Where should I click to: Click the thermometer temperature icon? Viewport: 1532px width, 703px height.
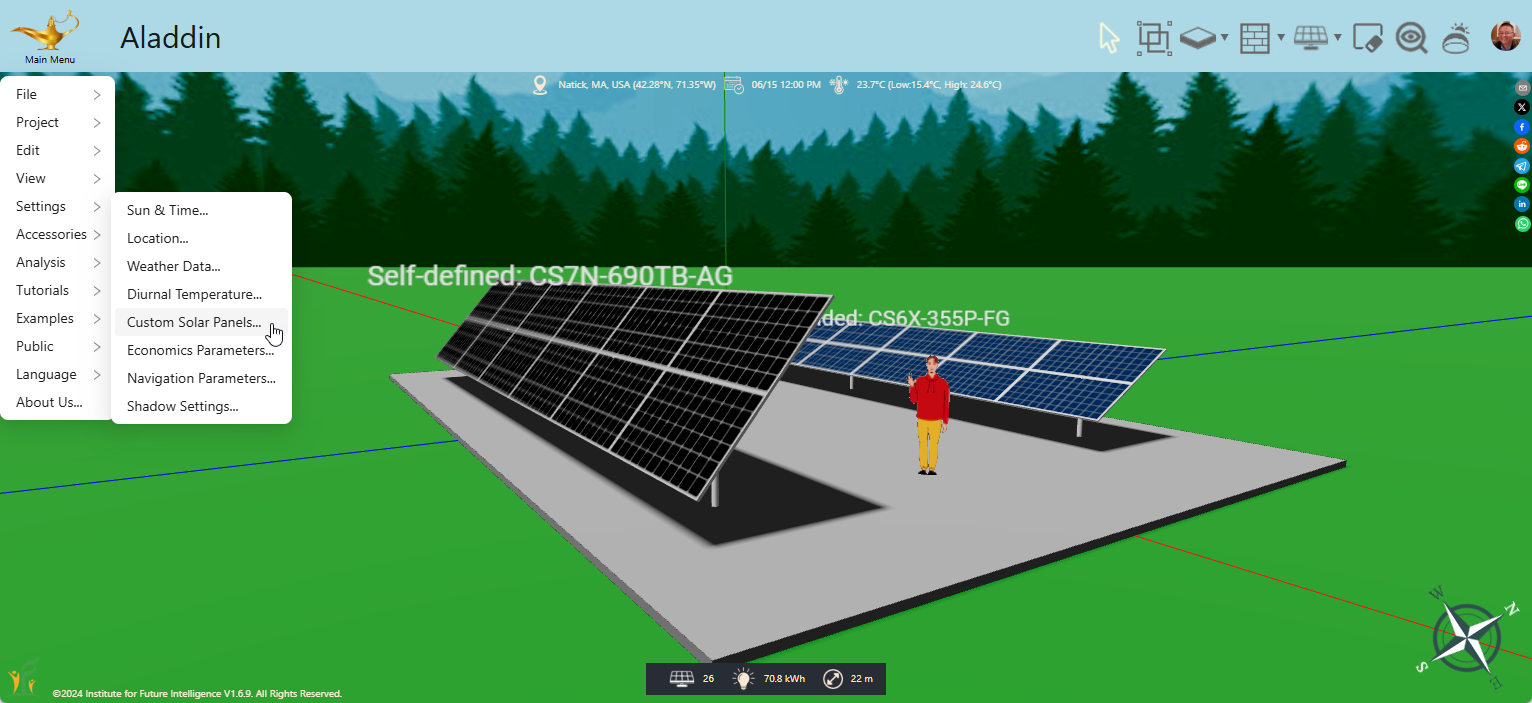[x=838, y=85]
